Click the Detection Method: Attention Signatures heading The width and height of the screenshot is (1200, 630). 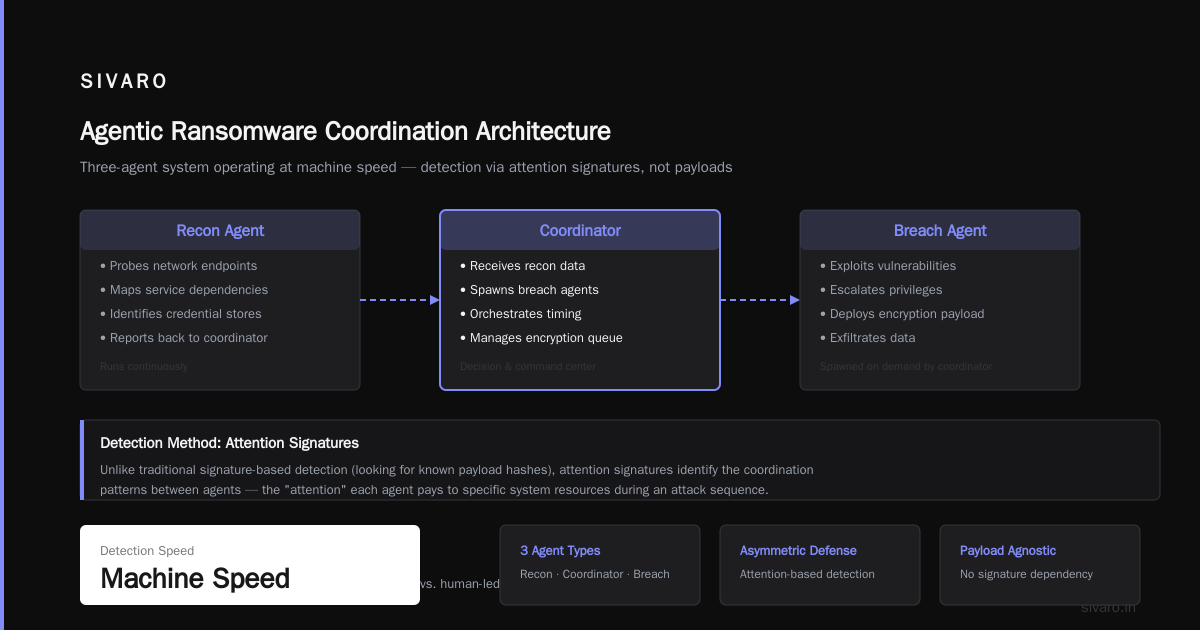click(x=229, y=443)
